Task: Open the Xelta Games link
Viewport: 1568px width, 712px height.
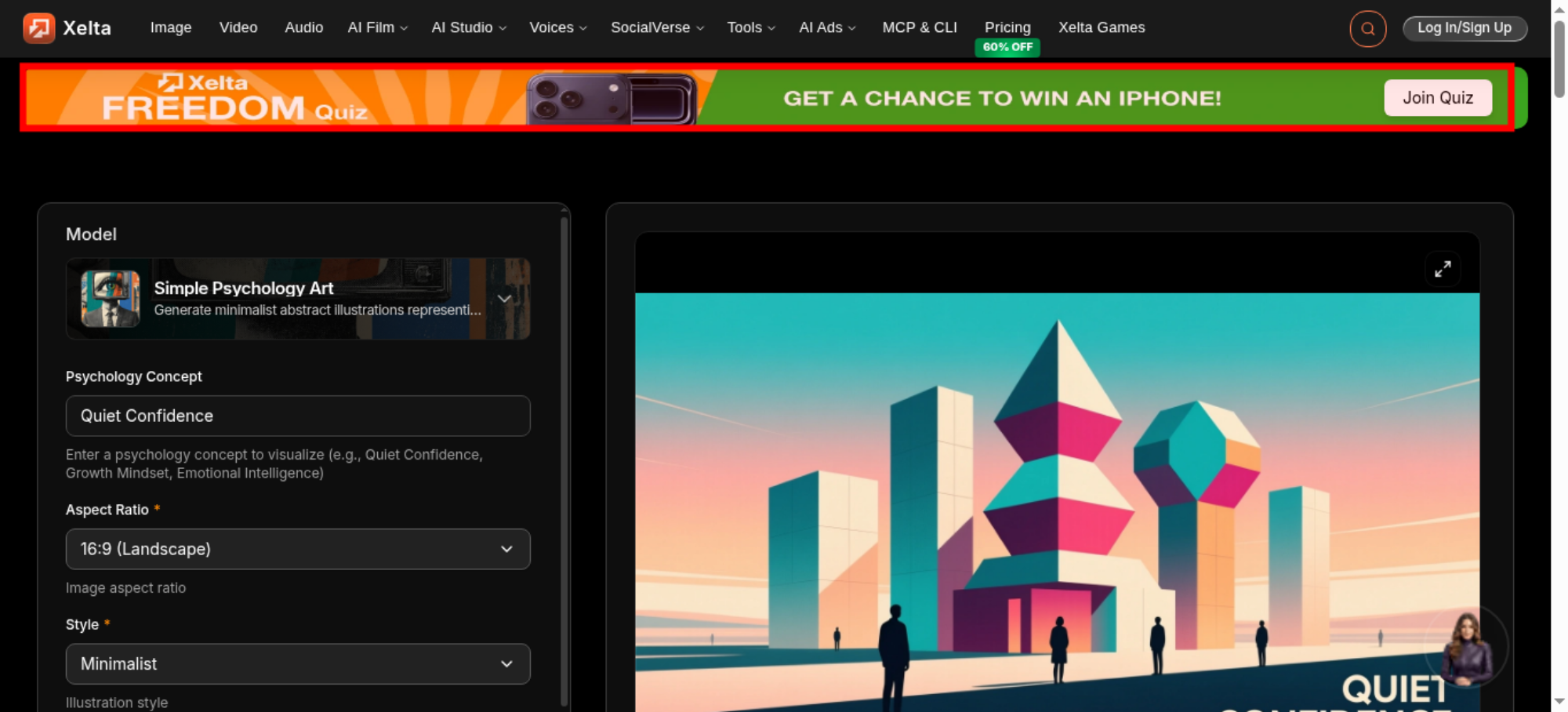Action: coord(1102,27)
